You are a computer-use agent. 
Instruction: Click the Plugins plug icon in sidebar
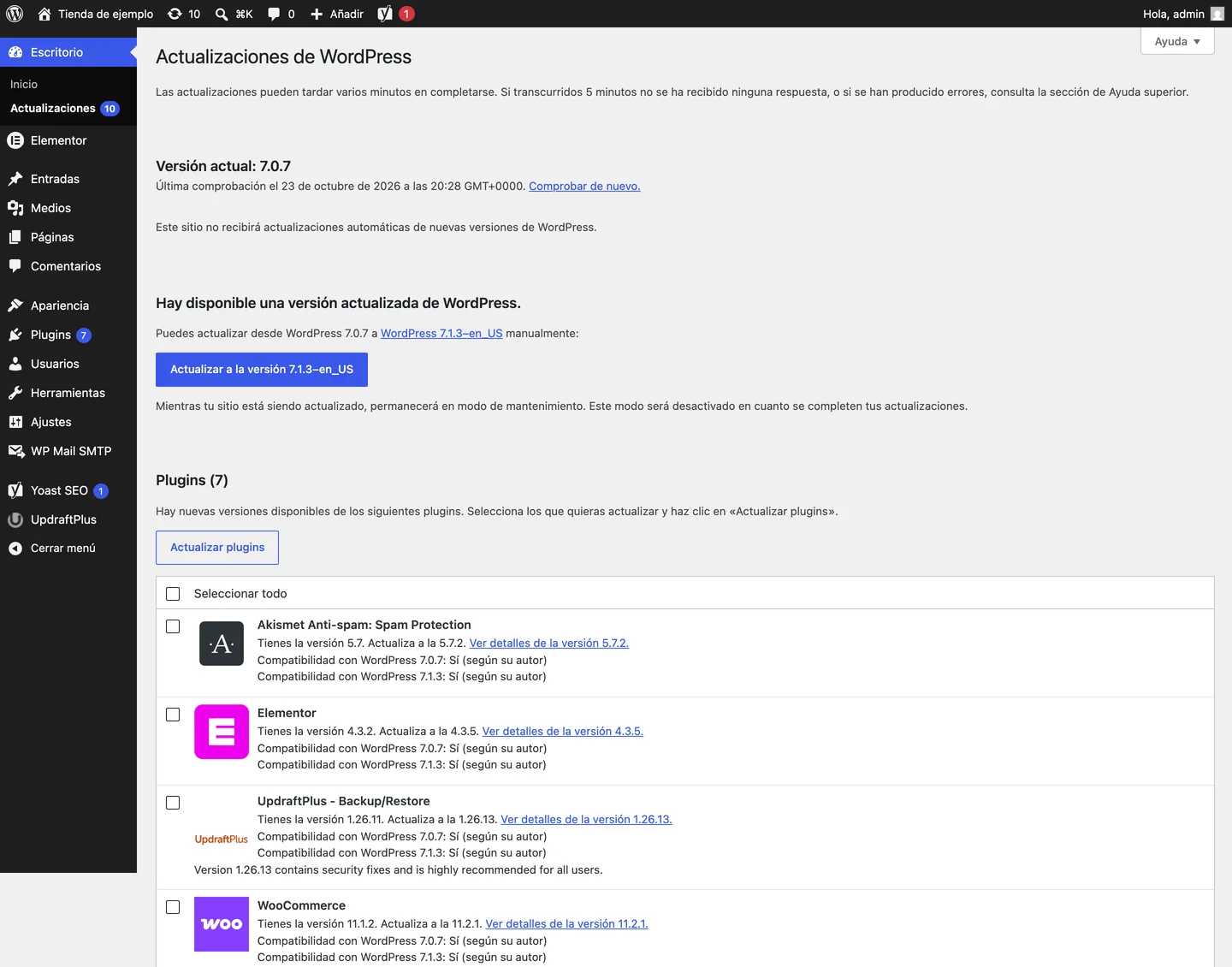(x=15, y=335)
